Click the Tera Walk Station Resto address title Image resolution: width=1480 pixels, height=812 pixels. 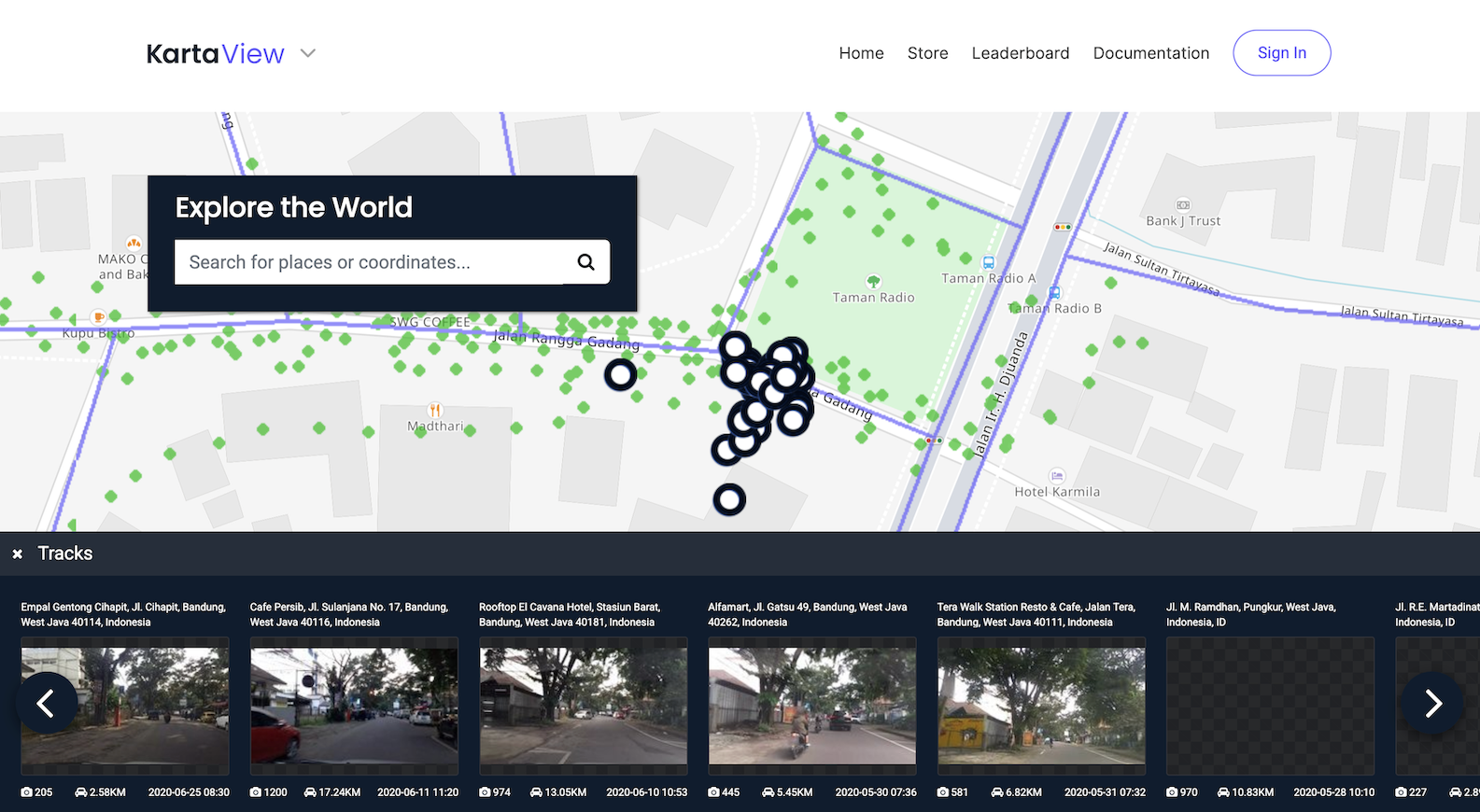pyautogui.click(x=1036, y=614)
